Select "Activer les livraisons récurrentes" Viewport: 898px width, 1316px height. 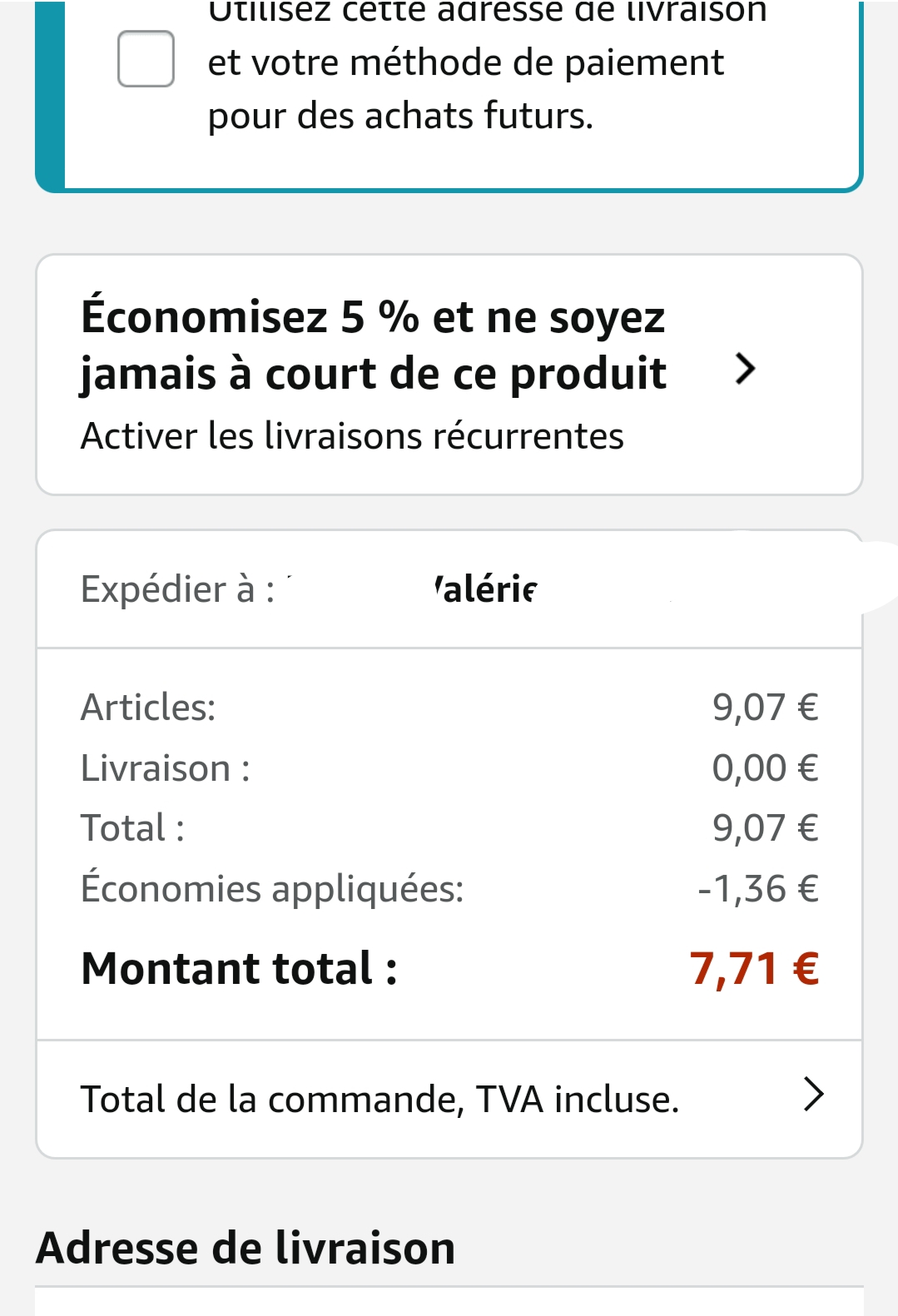[x=352, y=436]
